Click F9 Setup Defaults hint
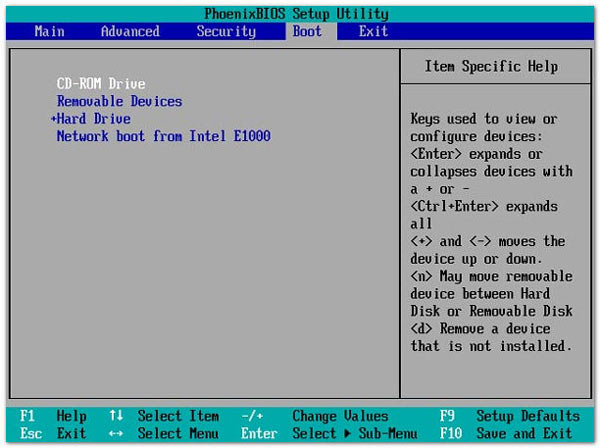 [509, 415]
